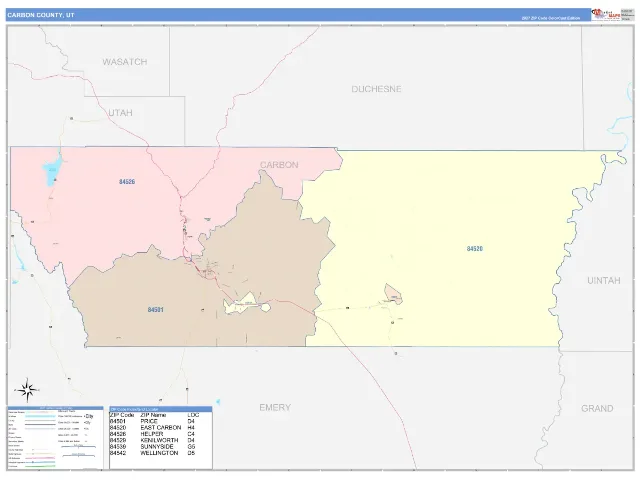Click the WASATCH county label

(124, 62)
